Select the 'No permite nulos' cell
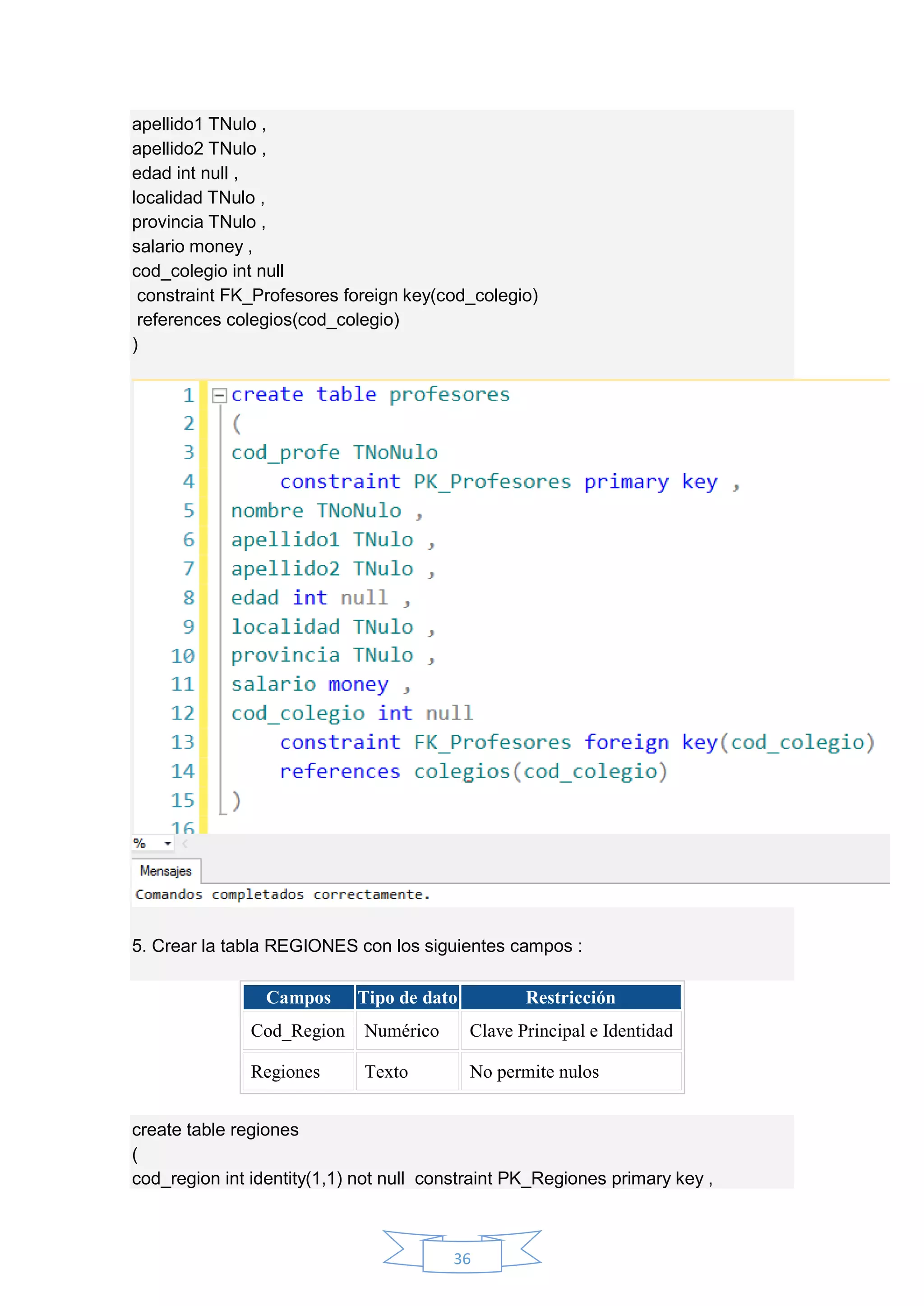This screenshot has width=924, height=1306. [534, 1072]
